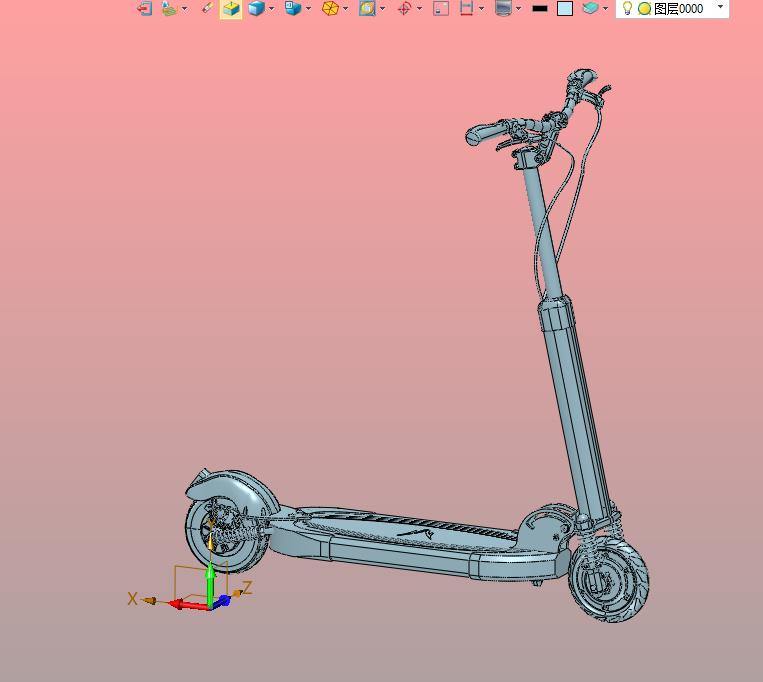763x682 pixels.
Task: Select the eraser/brush tool icon
Action: point(208,8)
